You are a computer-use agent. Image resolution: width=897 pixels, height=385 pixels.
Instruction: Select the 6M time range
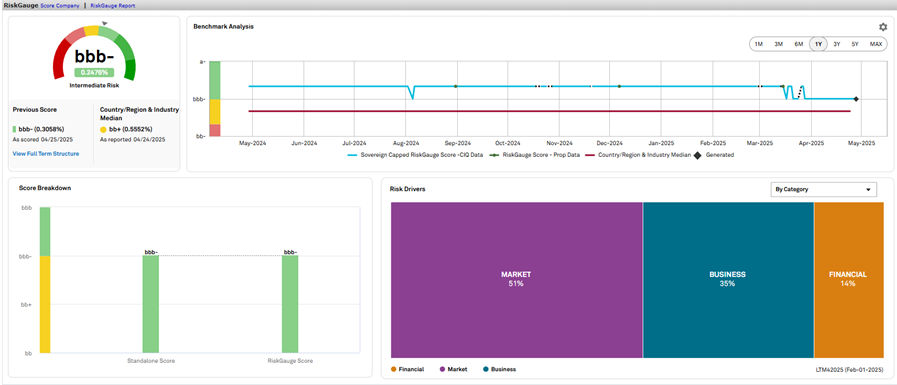coord(798,44)
